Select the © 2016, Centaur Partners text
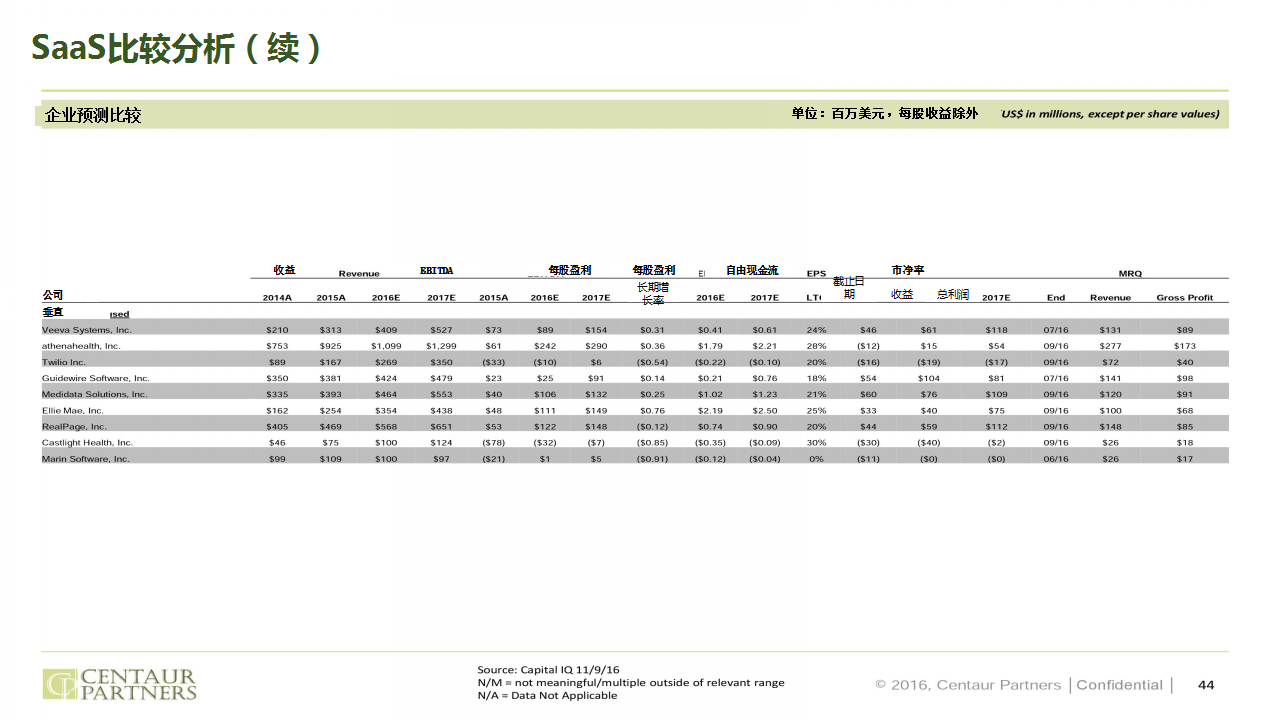This screenshot has height=720, width=1280. tap(968, 685)
